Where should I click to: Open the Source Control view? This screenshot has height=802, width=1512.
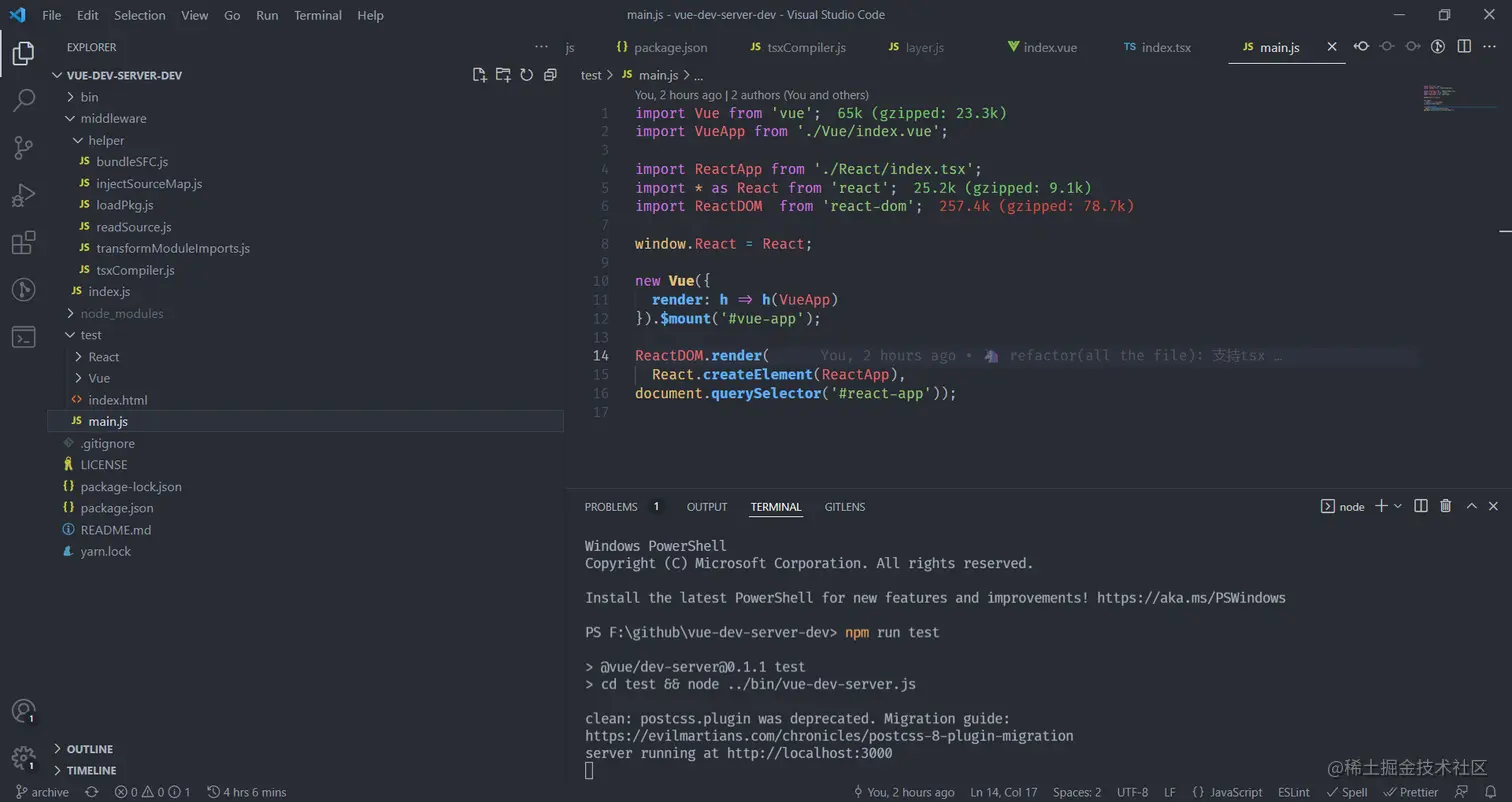pos(23,148)
